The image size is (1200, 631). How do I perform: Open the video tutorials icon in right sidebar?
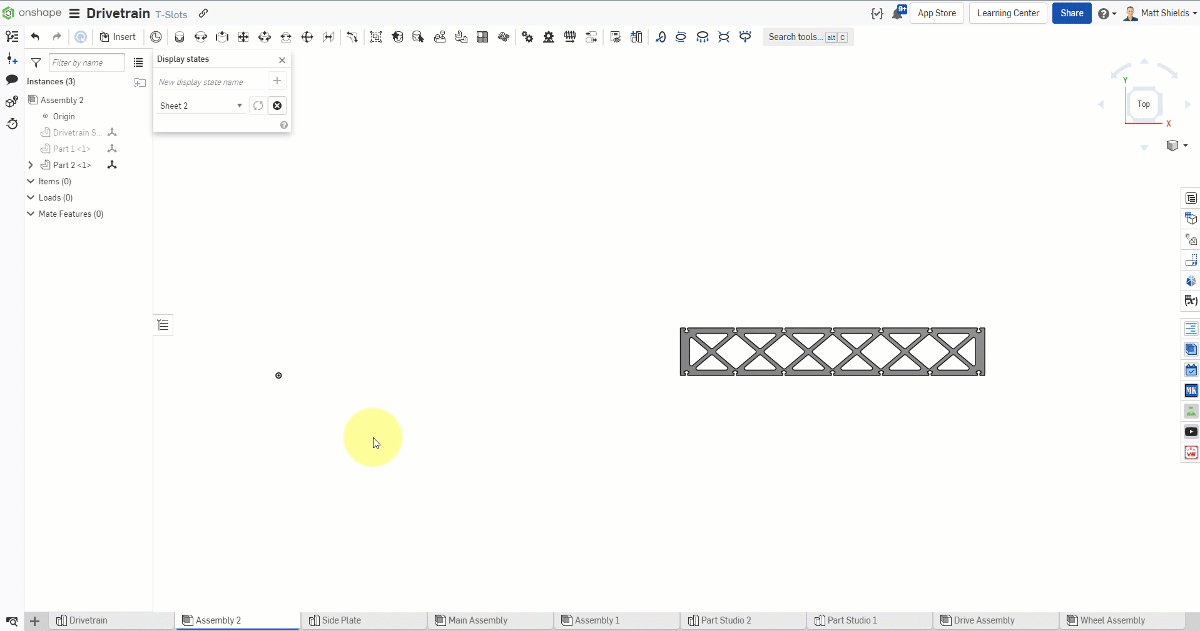tap(1190, 431)
